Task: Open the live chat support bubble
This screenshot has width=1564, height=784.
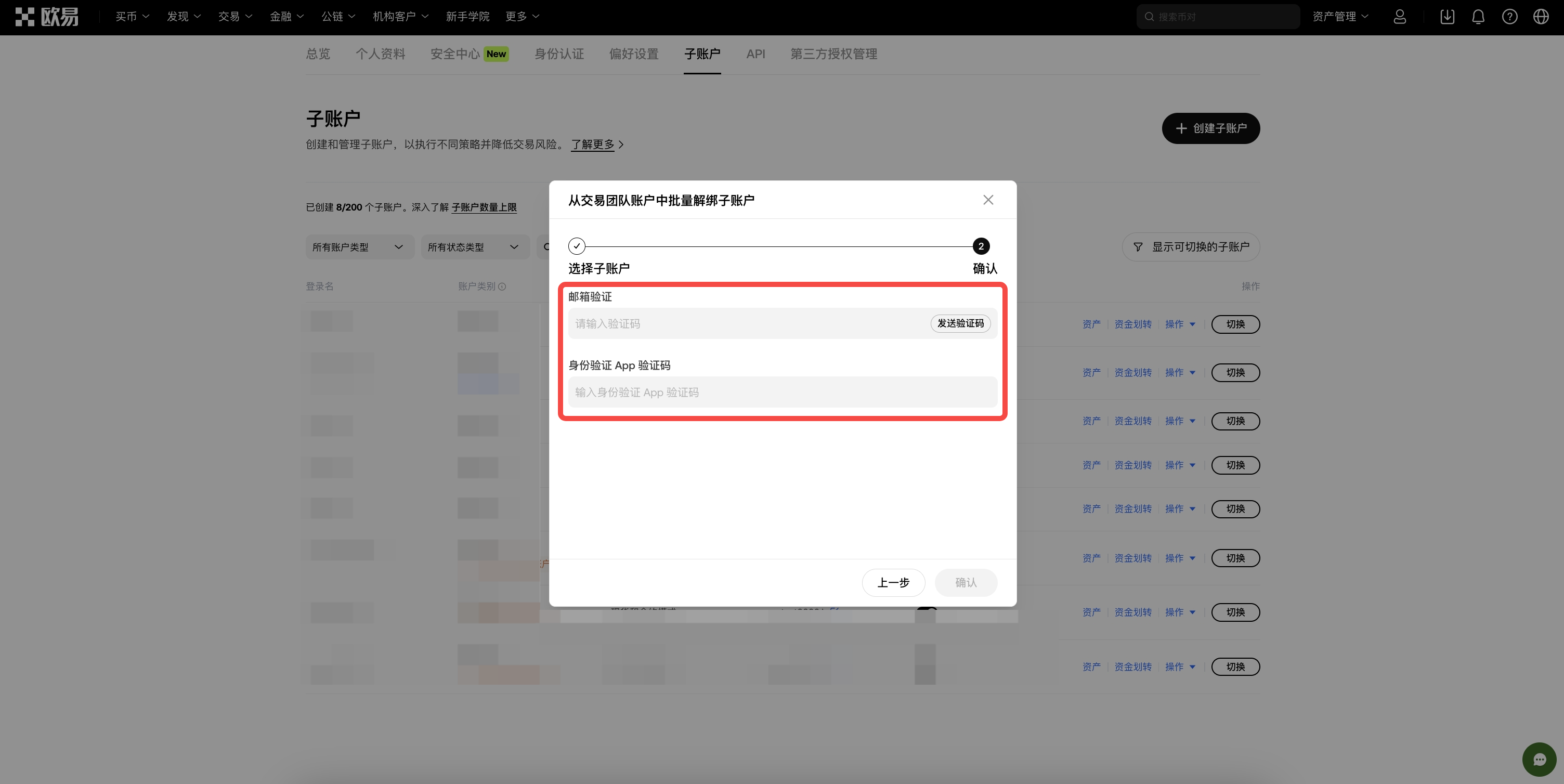Action: tap(1539, 759)
